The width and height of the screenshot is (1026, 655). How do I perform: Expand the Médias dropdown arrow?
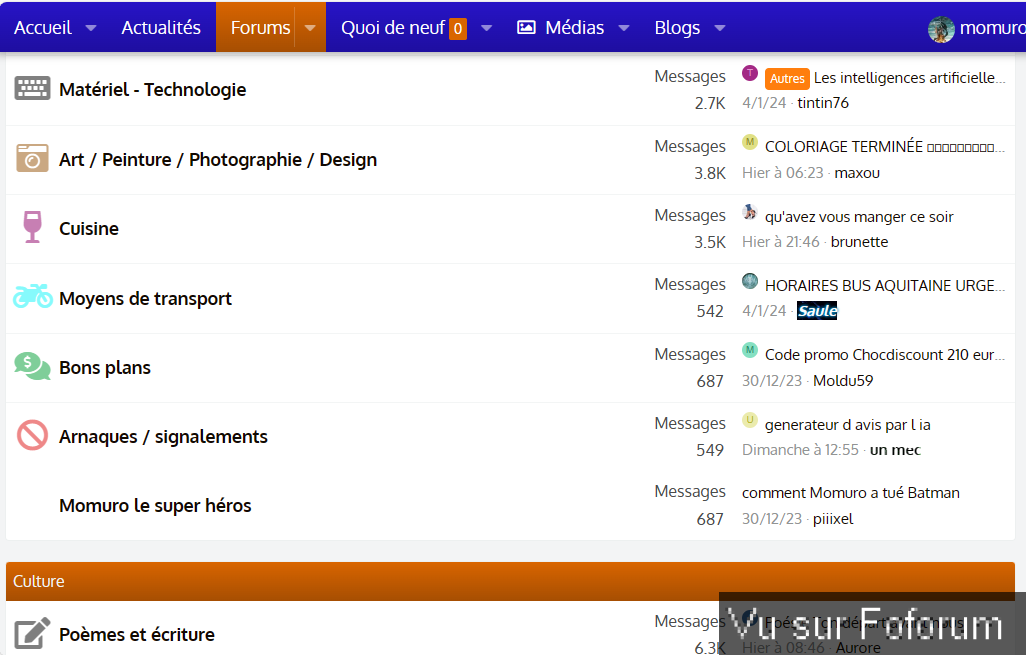pos(624,28)
